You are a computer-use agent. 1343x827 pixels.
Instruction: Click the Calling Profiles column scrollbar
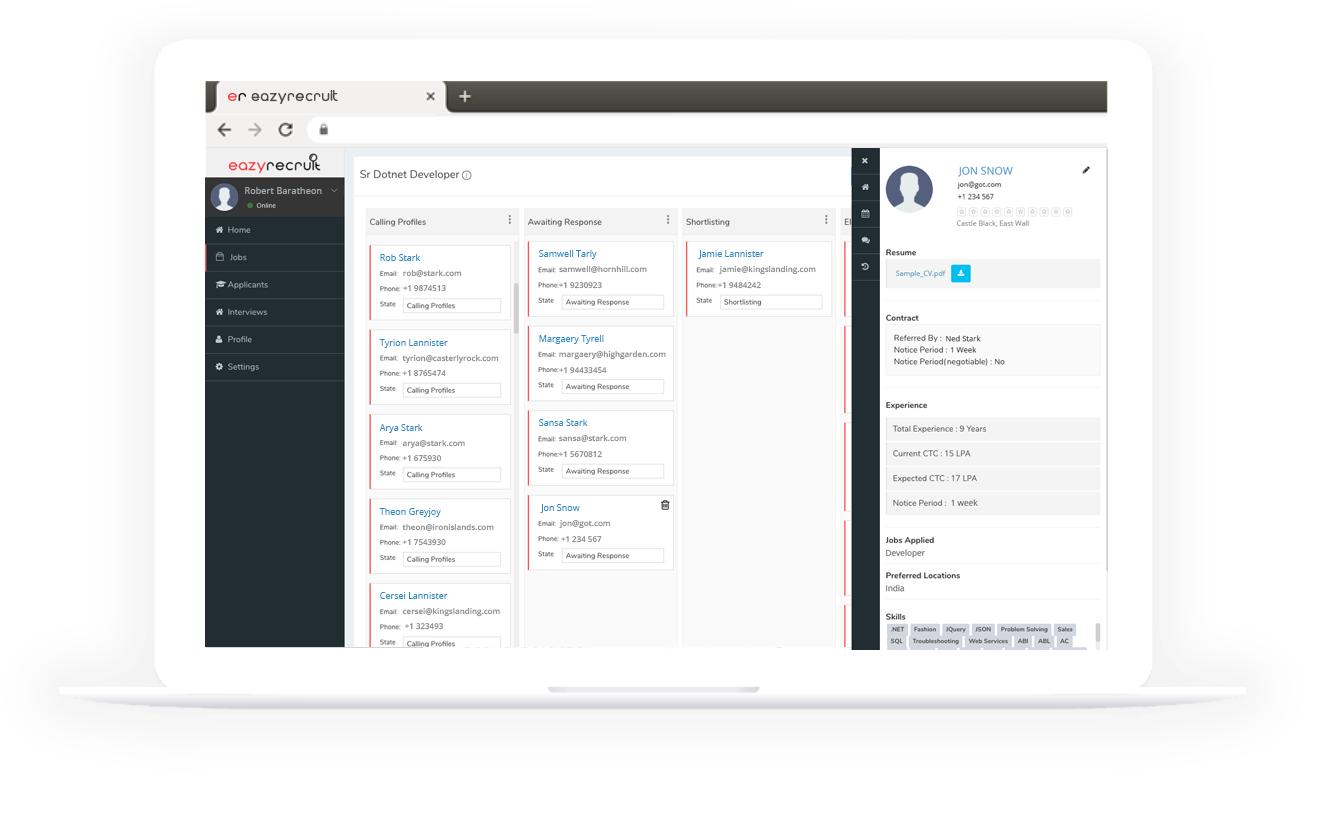516,307
